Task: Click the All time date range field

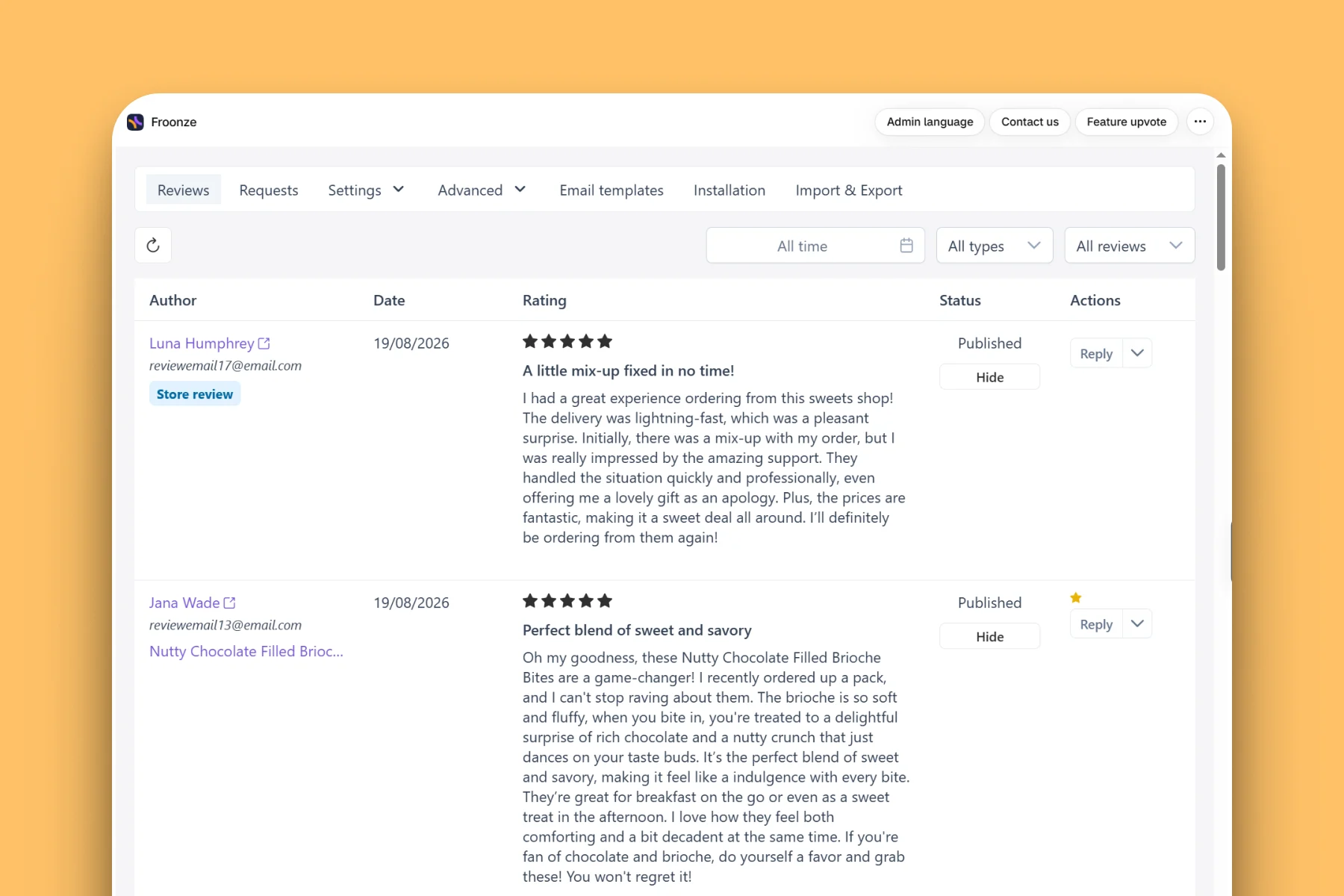Action: (x=815, y=246)
